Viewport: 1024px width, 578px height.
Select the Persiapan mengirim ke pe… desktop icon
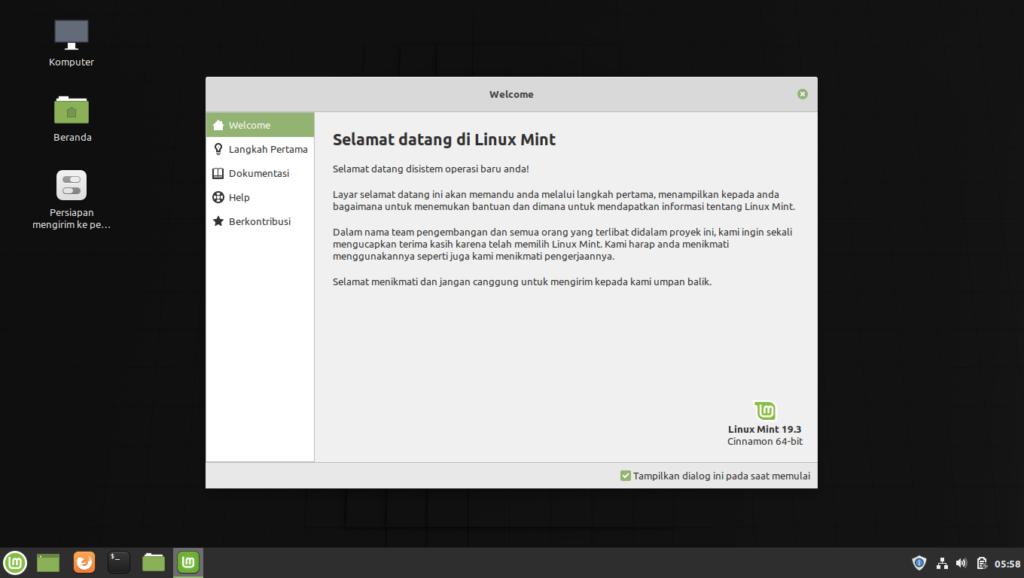point(71,200)
